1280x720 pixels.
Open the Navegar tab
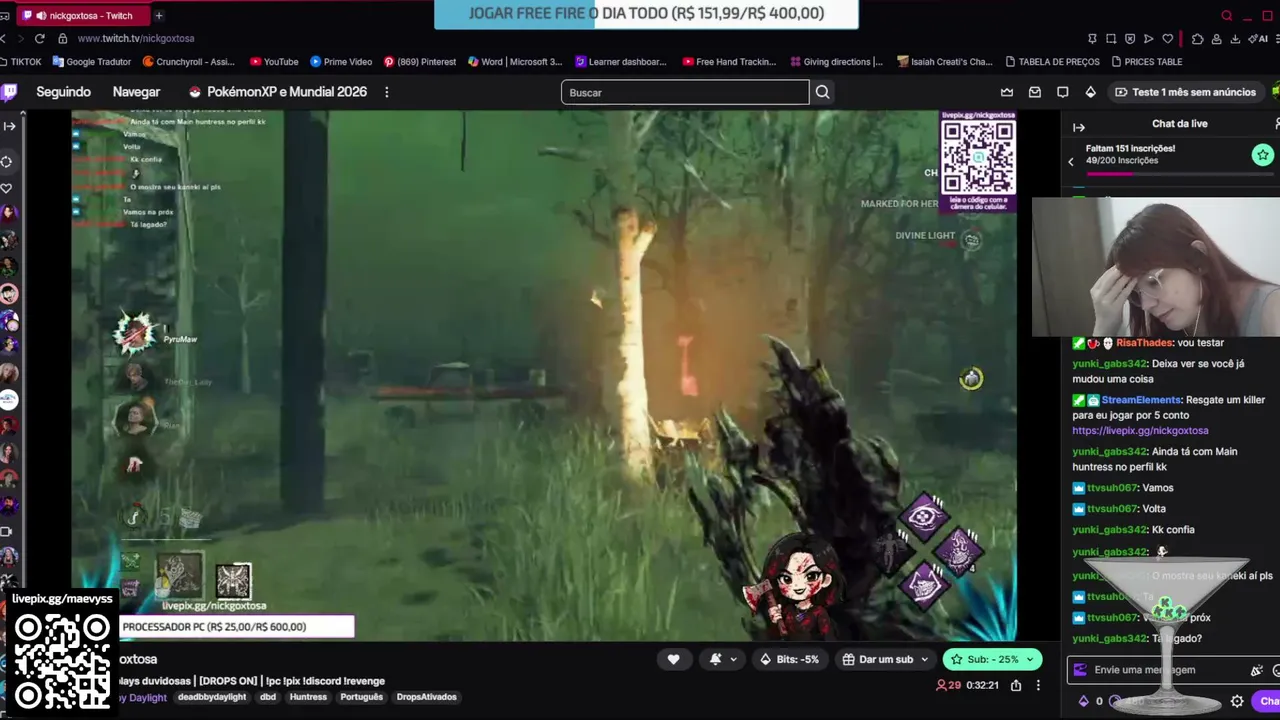tap(136, 92)
